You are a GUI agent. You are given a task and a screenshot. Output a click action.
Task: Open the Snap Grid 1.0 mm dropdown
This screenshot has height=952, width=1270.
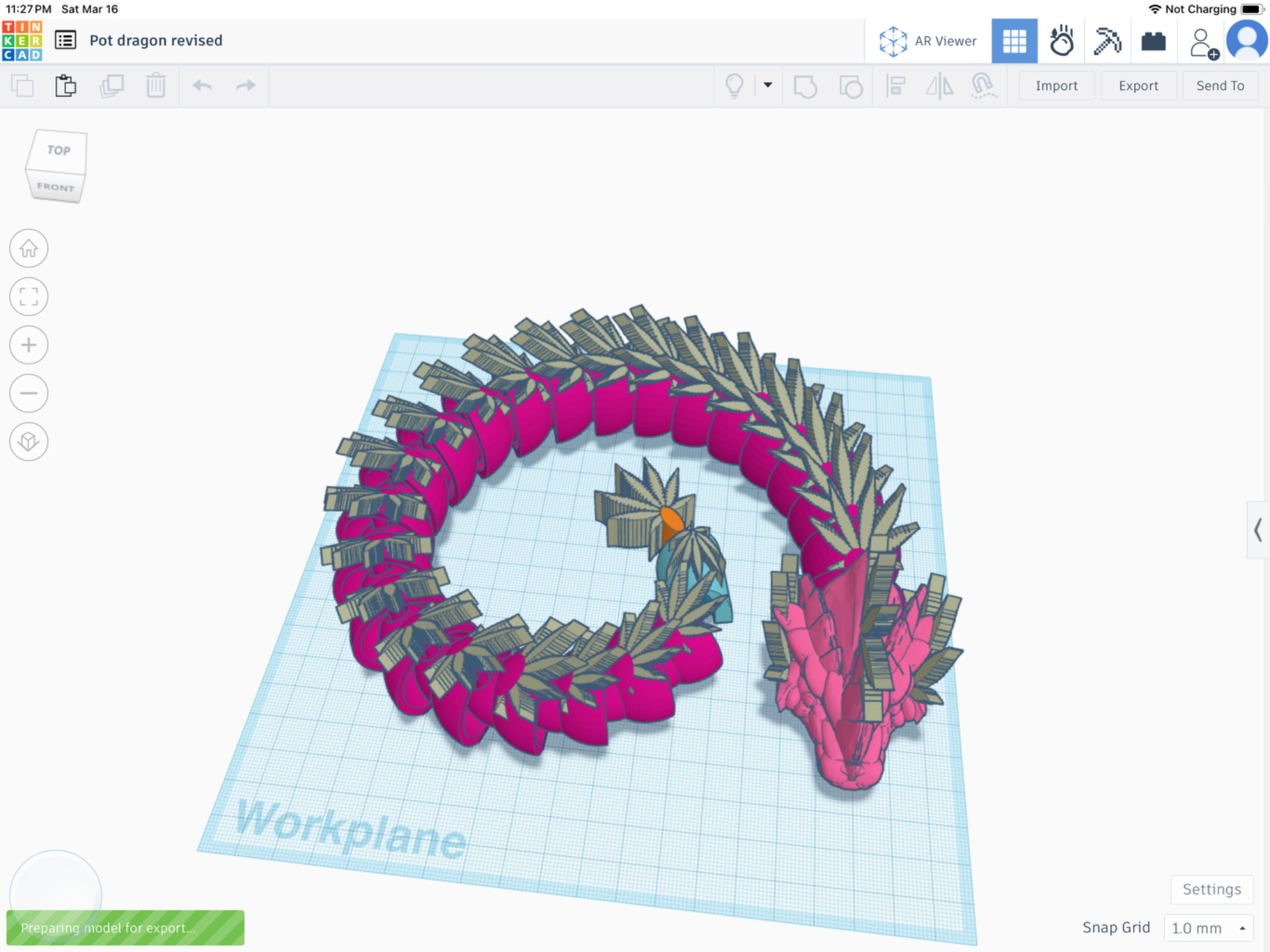[x=1208, y=928]
